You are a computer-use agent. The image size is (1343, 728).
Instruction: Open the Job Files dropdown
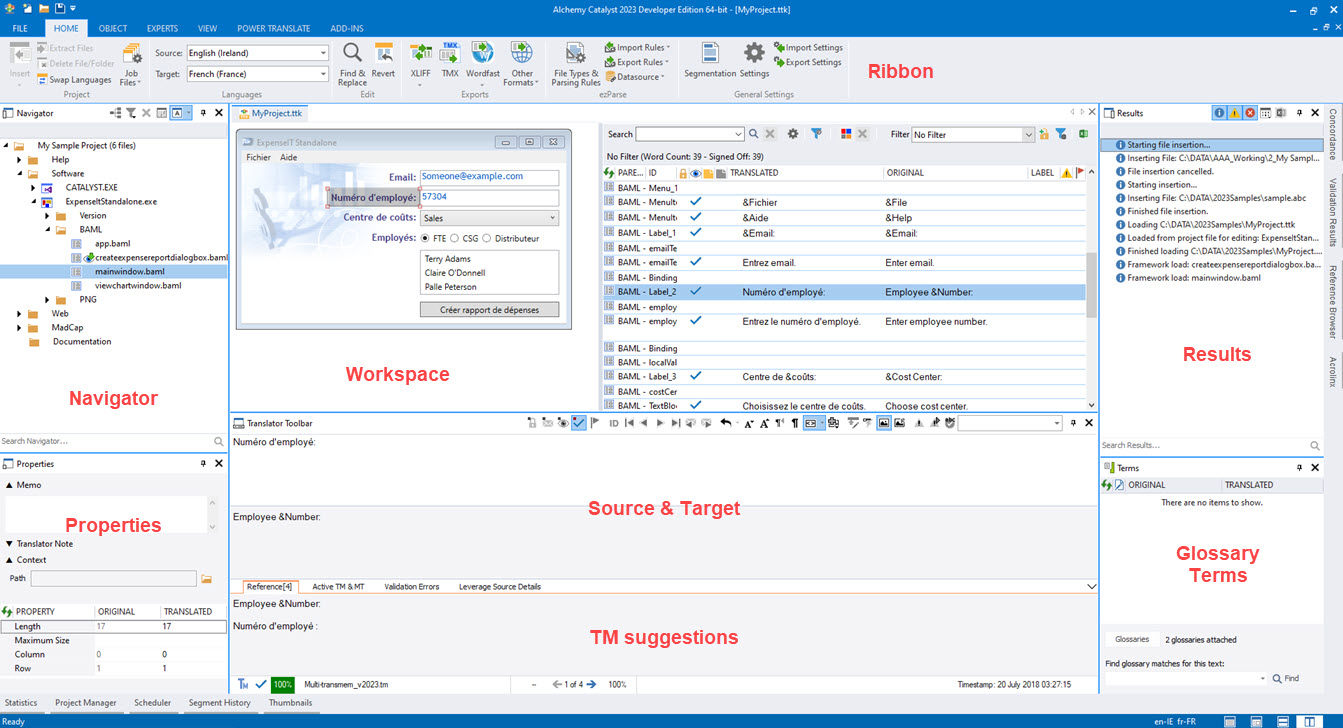[131, 65]
